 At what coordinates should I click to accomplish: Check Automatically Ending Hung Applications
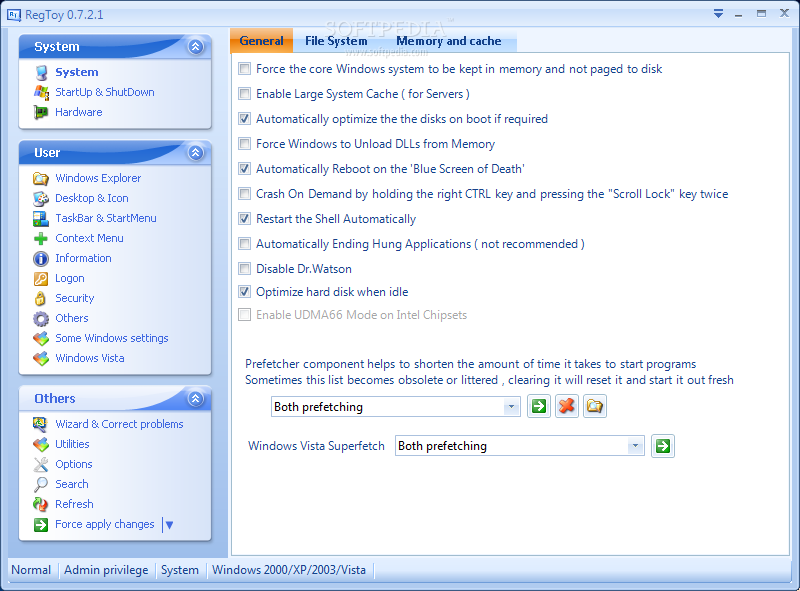(245, 243)
